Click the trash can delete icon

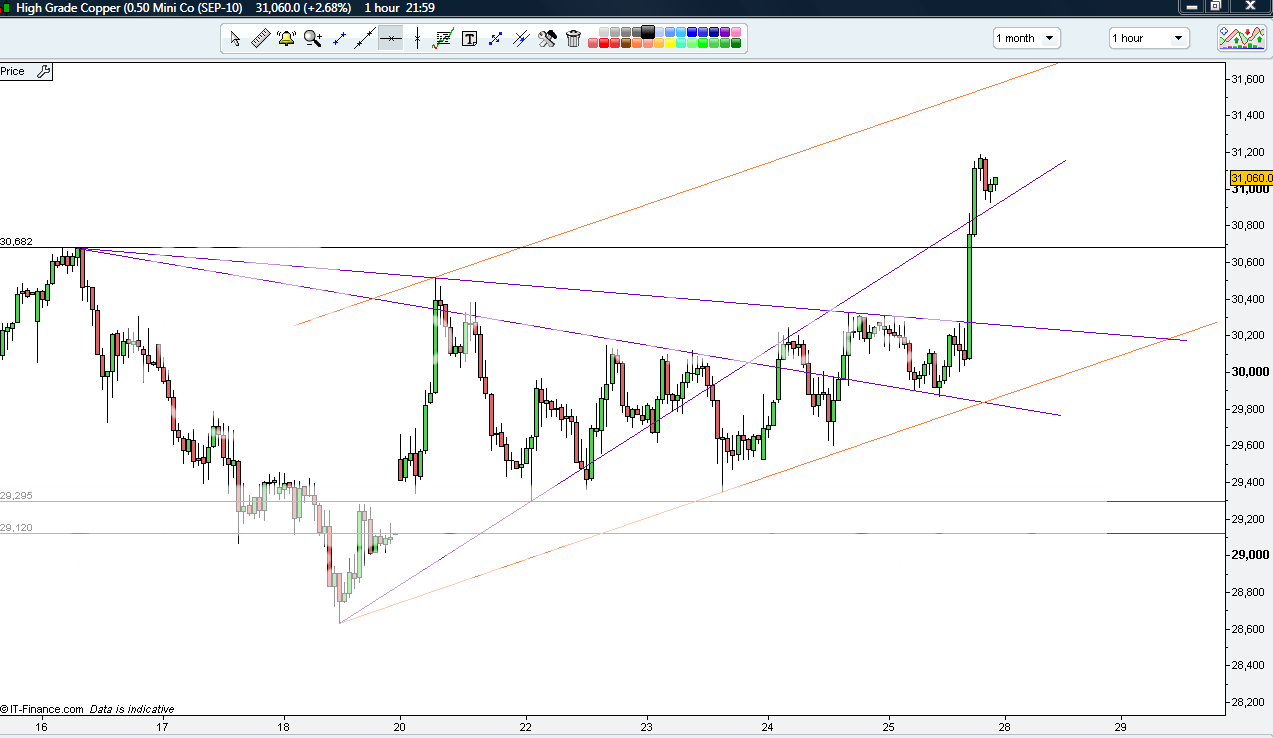tap(573, 38)
